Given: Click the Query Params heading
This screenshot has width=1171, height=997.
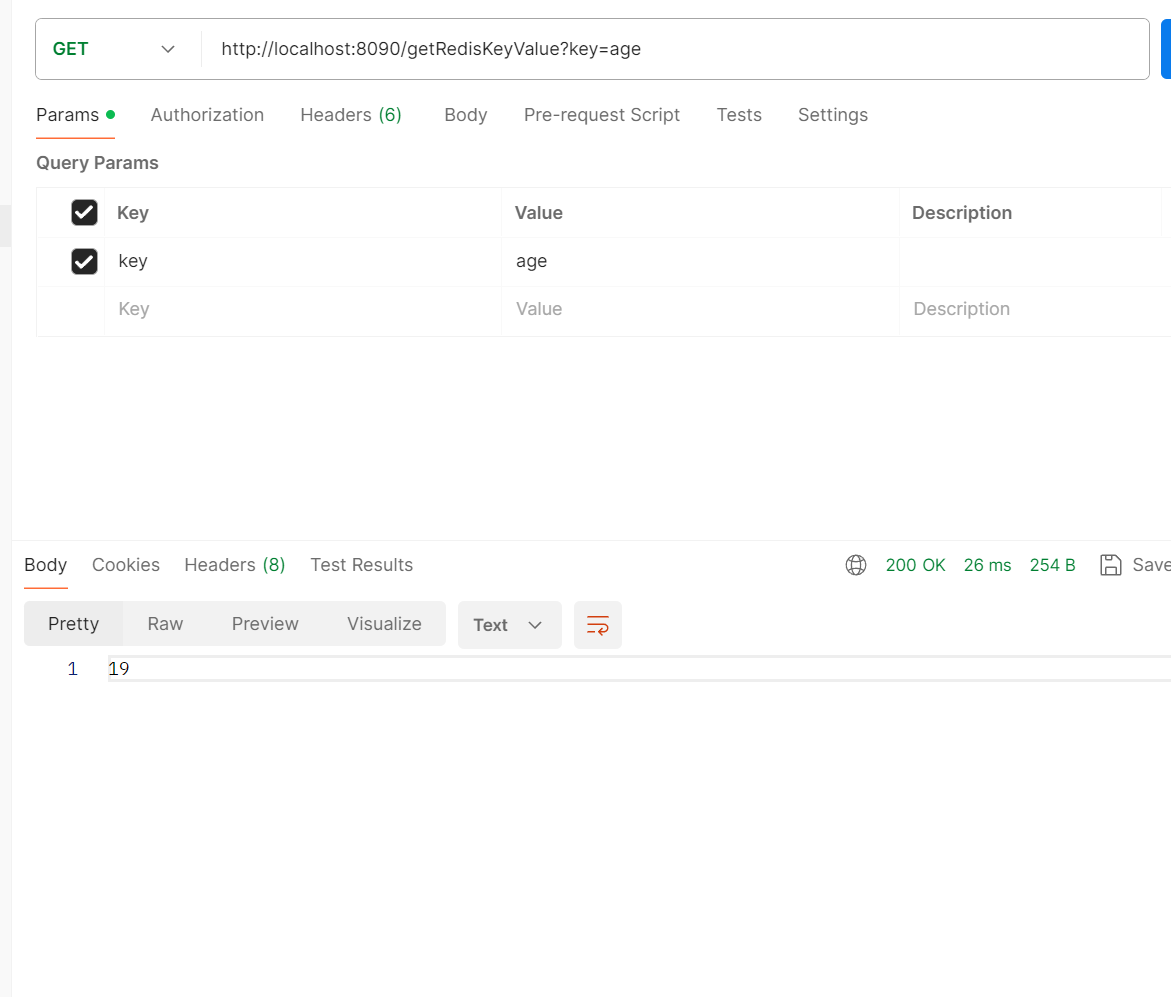Looking at the screenshot, I should pyautogui.click(x=97, y=163).
